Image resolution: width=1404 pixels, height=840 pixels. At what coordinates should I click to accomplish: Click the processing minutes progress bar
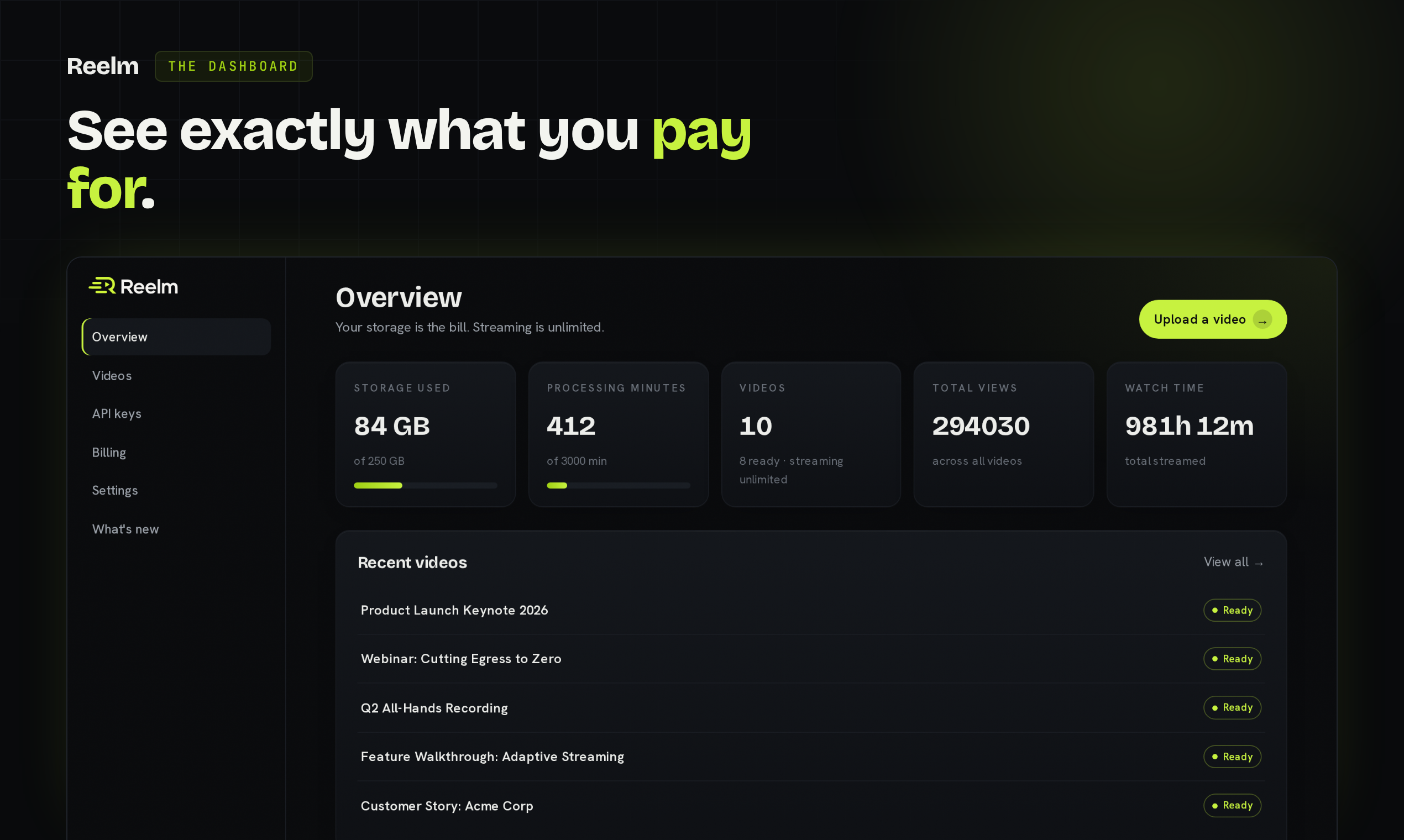(x=618, y=486)
